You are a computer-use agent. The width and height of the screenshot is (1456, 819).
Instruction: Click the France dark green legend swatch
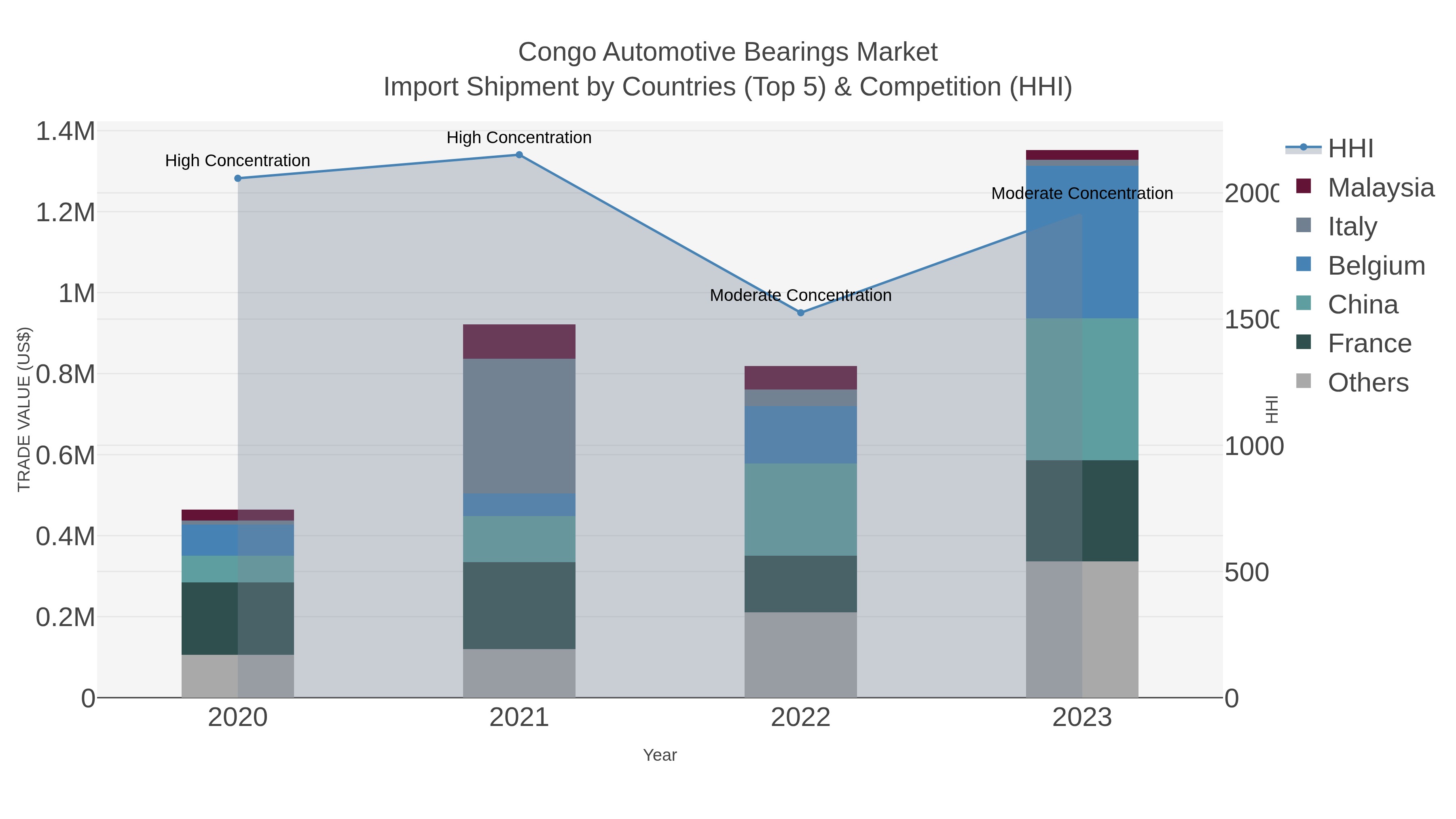1304,342
